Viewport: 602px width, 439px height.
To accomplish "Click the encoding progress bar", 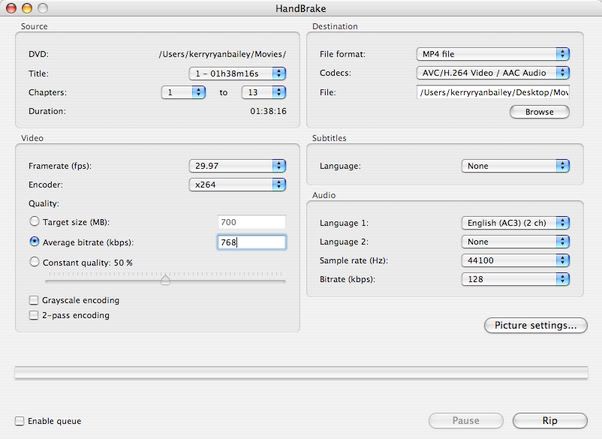I will tap(301, 373).
